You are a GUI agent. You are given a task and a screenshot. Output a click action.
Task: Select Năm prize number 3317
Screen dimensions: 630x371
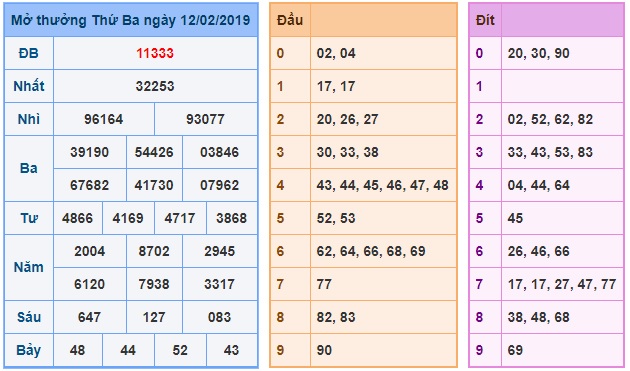[x=219, y=284]
